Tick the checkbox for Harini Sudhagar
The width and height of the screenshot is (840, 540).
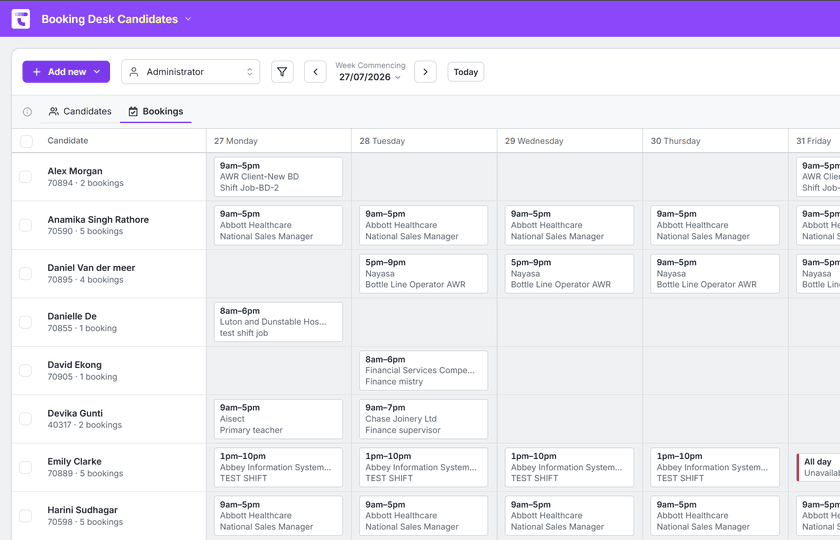[26, 515]
